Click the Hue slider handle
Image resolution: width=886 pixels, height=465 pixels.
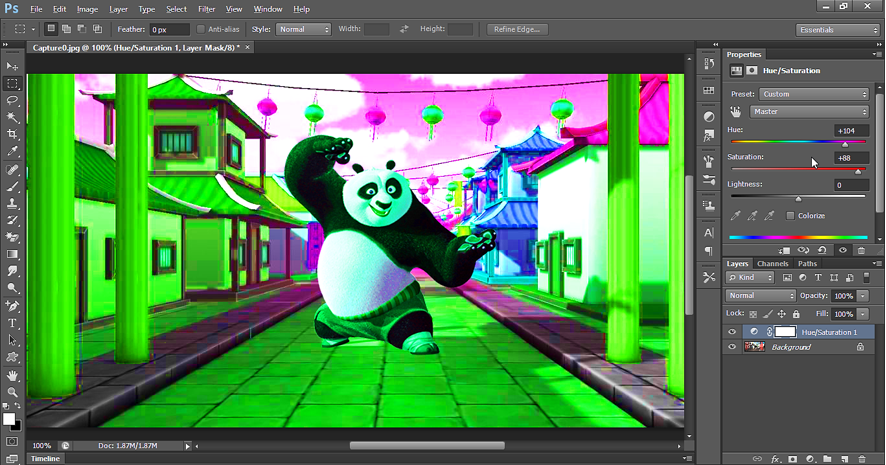(845, 145)
